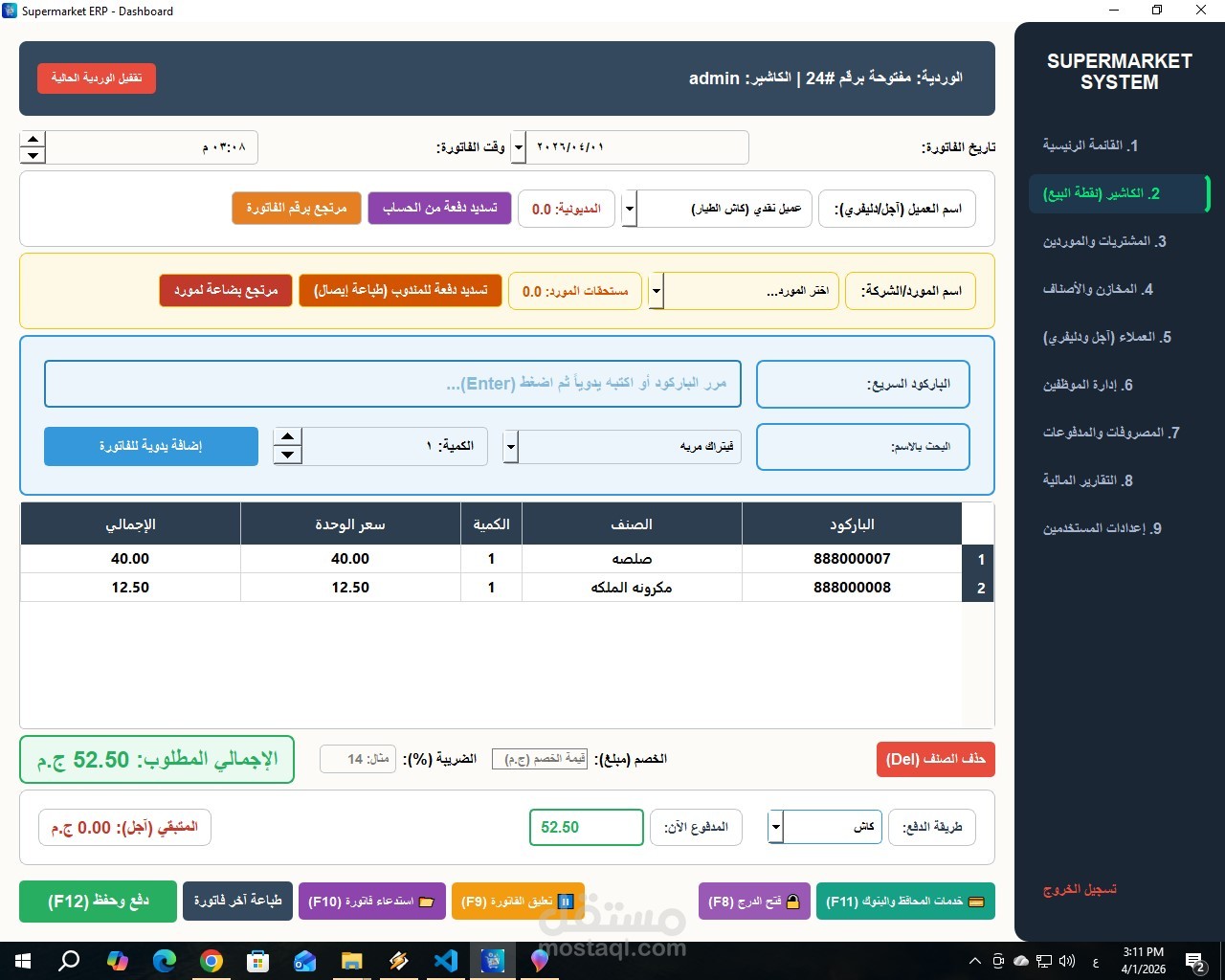Click the pause icon on تعليق الفاتورة (F9)
Screen dimensions: 1225x980
[x=566, y=901]
